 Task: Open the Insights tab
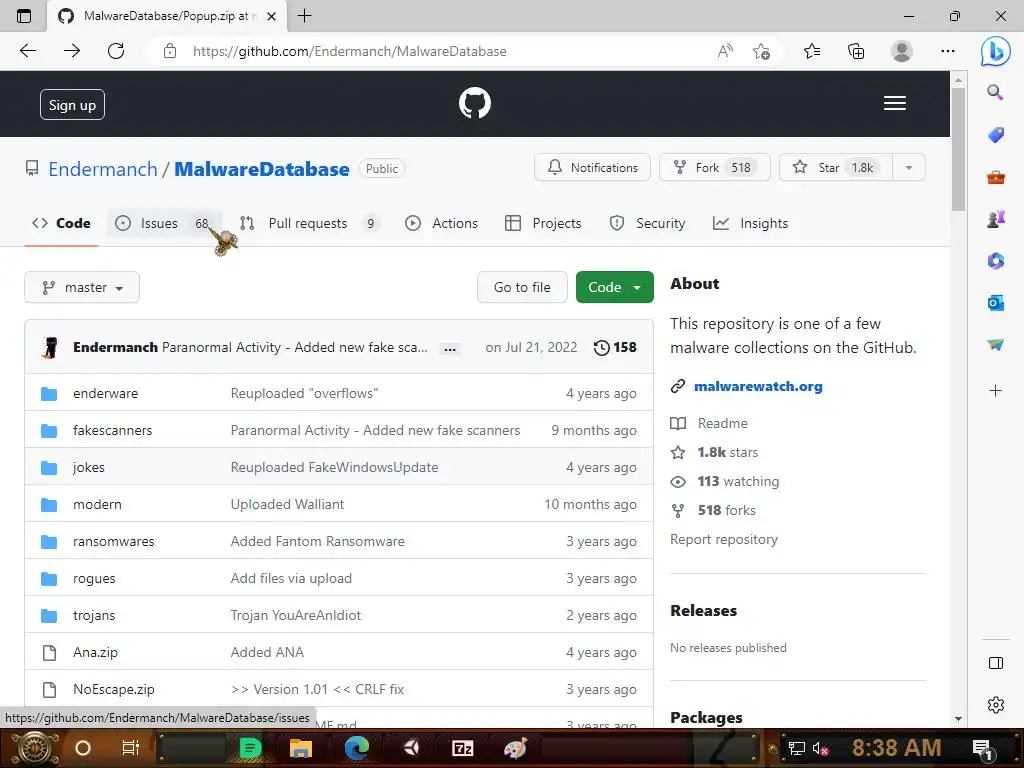pos(751,223)
